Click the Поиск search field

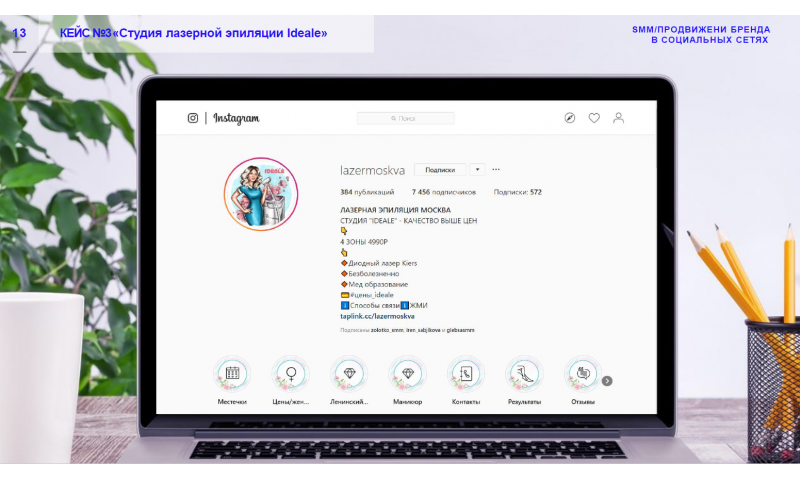[x=406, y=118]
